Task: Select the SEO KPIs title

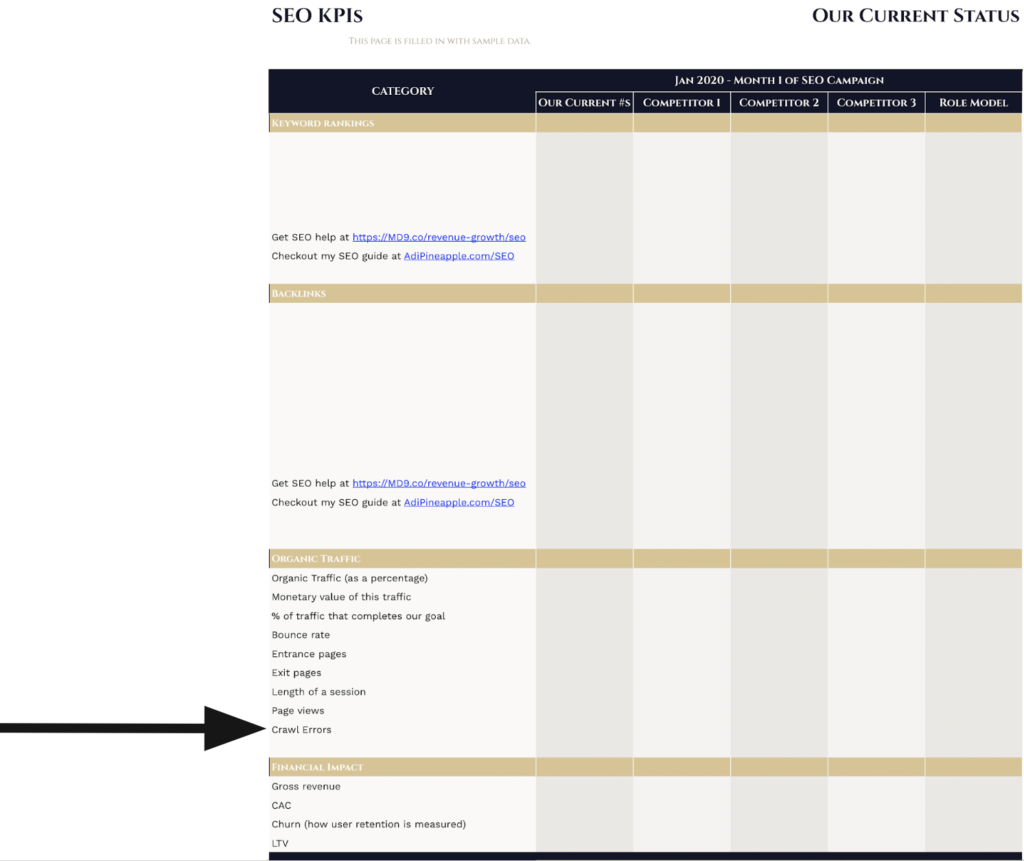Action: tap(317, 16)
